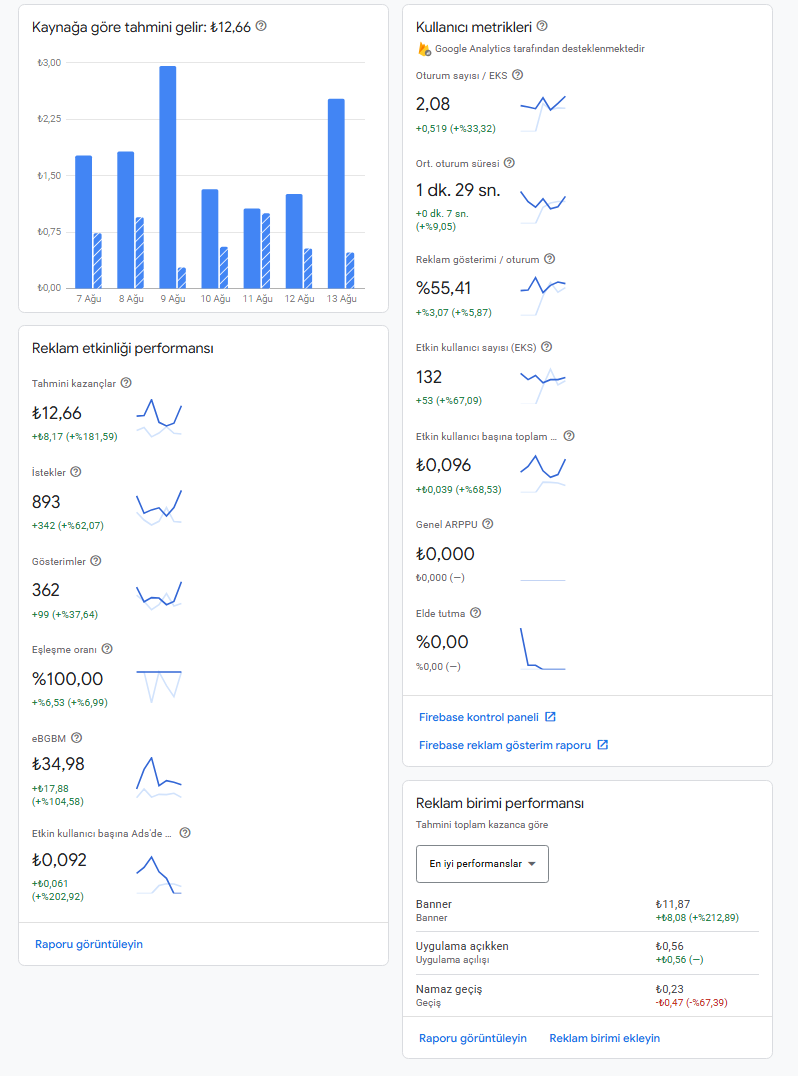Click the 362 Gösterimler value
The width and height of the screenshot is (798, 1076).
pos(46,590)
